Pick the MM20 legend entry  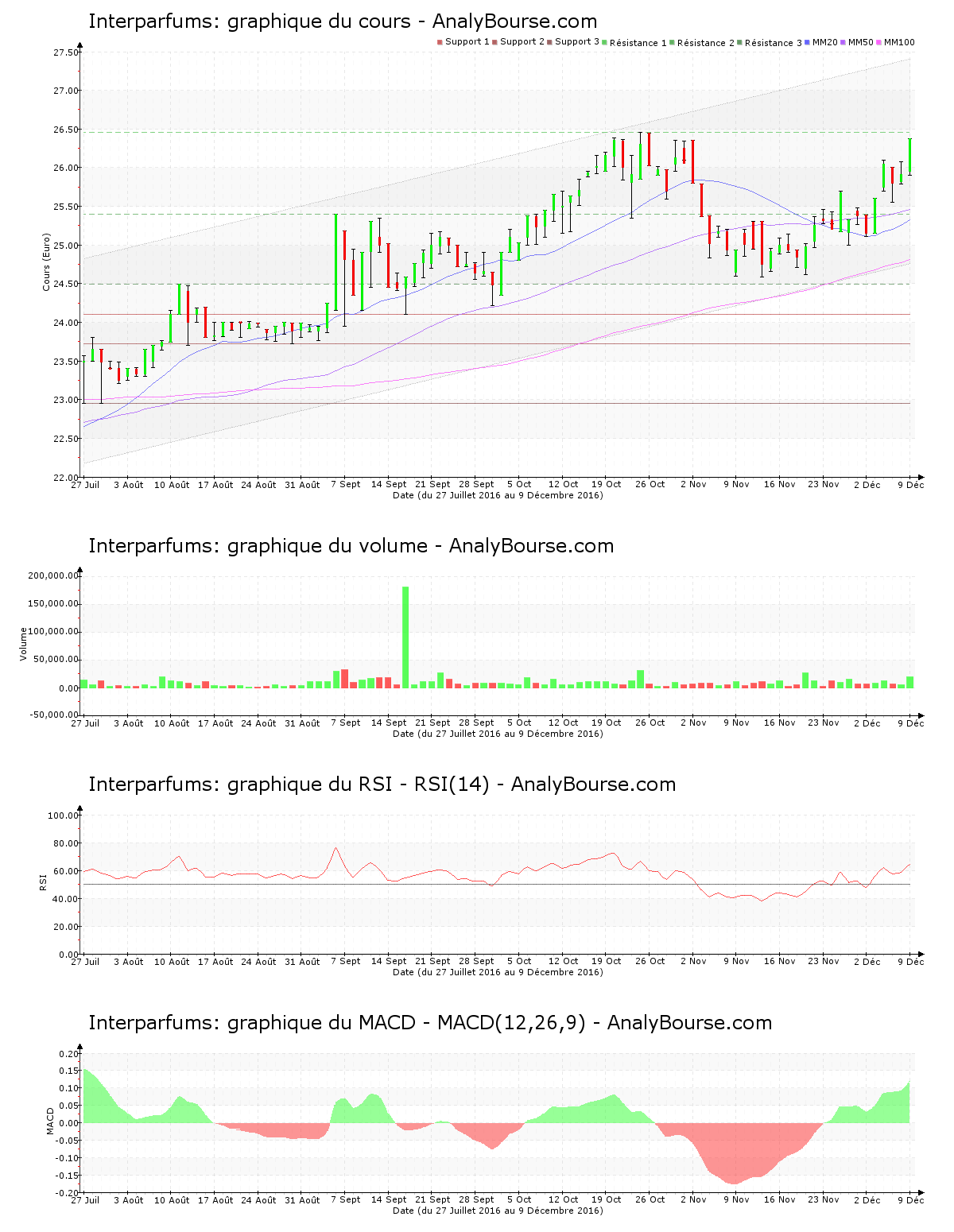(x=821, y=41)
